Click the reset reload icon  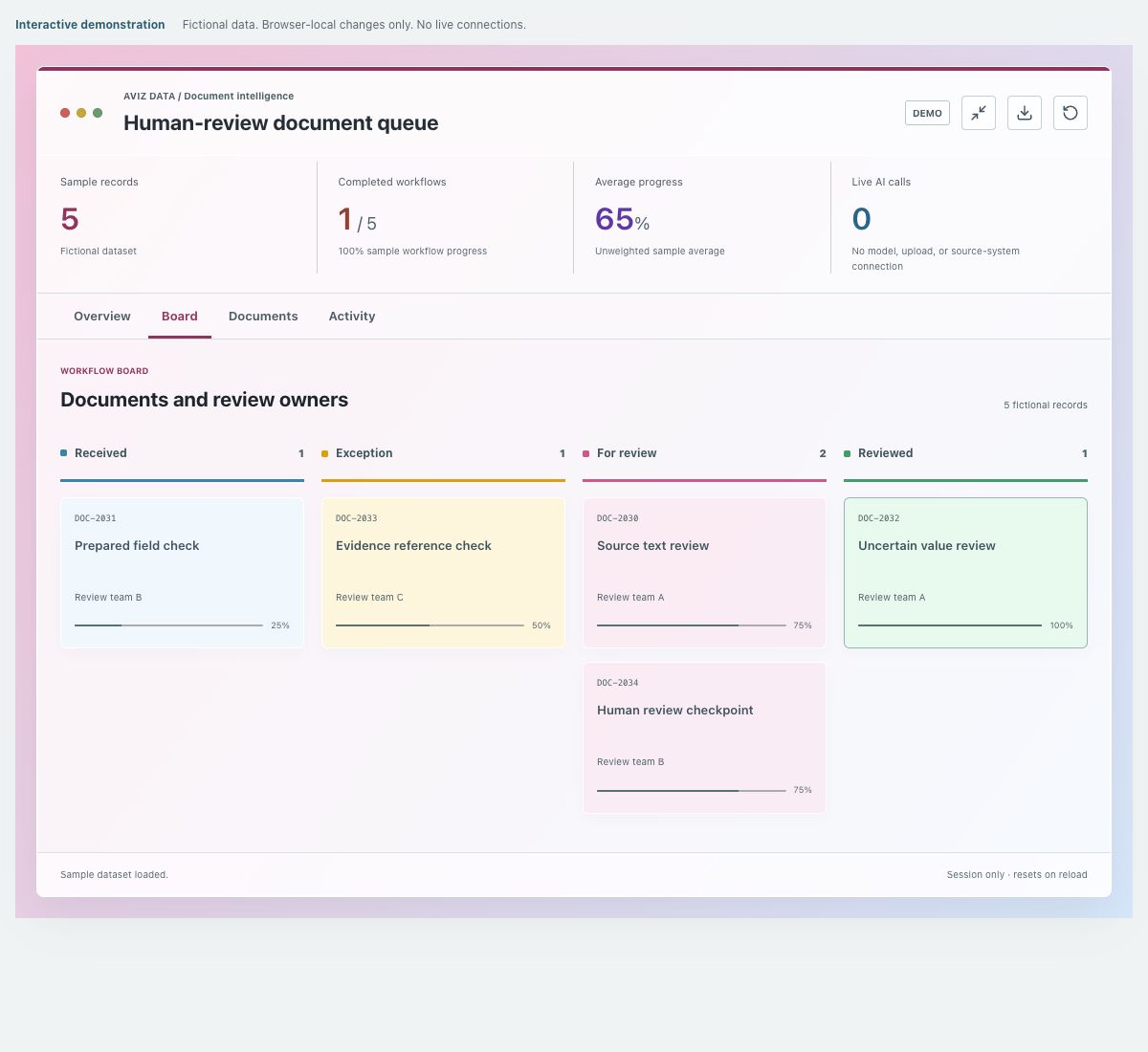1071,113
